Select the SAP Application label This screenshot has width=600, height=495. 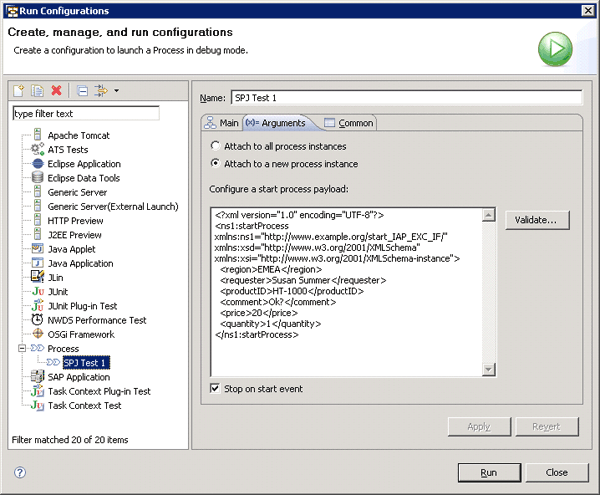(x=78, y=377)
